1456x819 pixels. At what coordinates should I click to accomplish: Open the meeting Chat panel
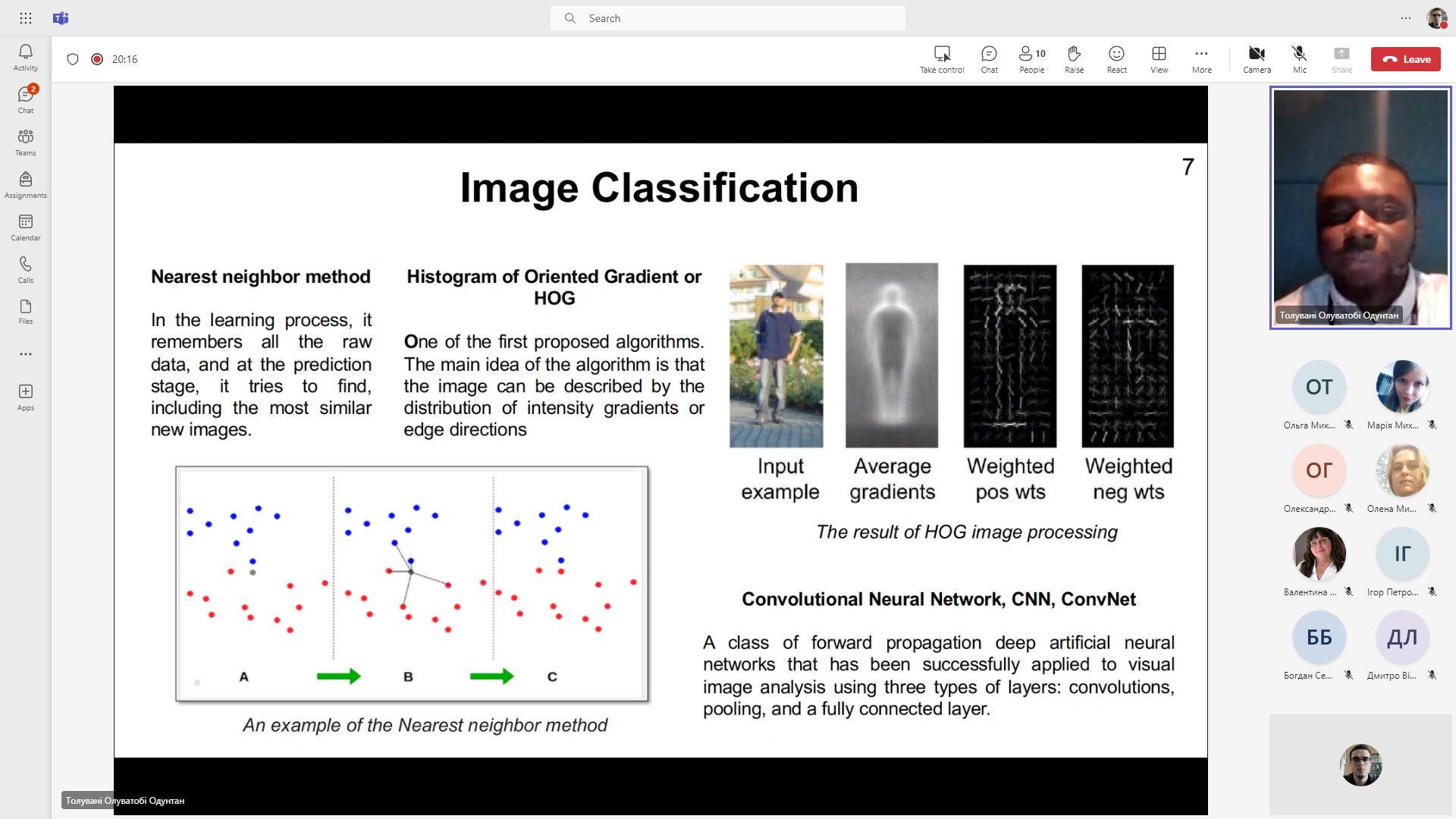coord(989,59)
